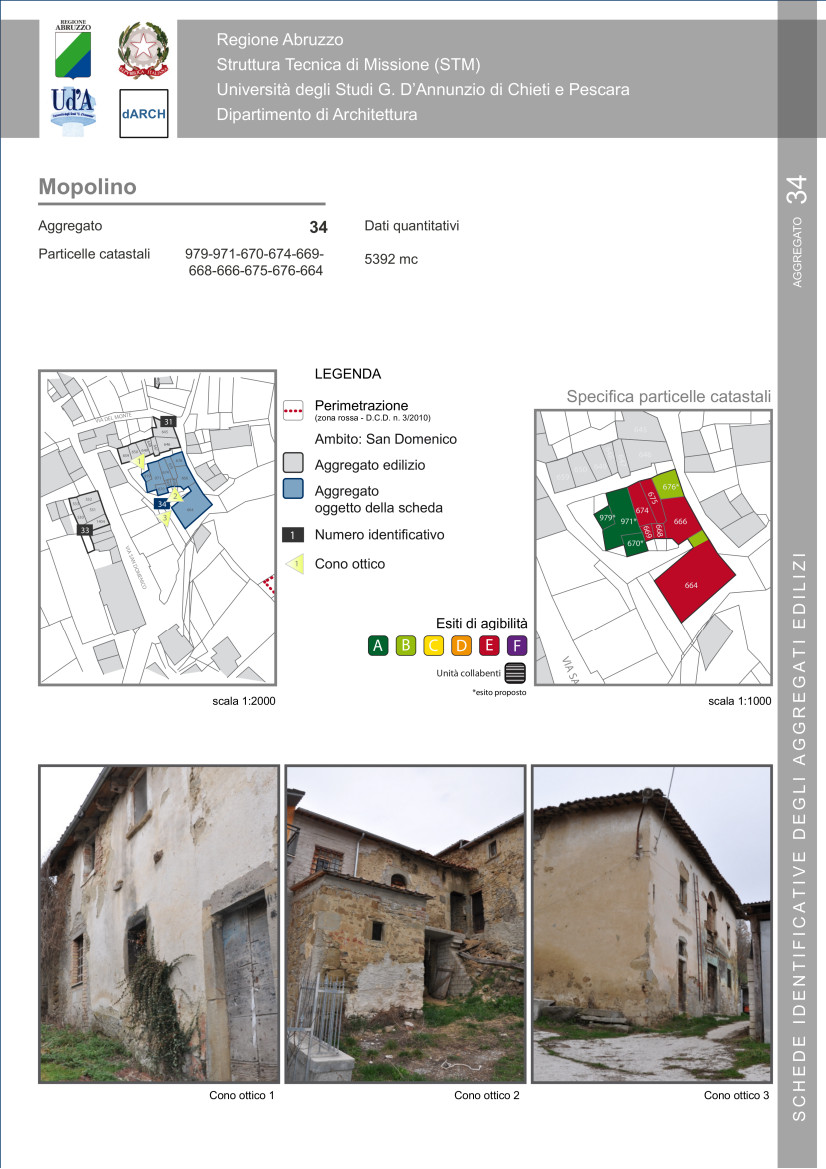
Task: Click the "Specifica particelle catastali" title
Action: pos(669,397)
